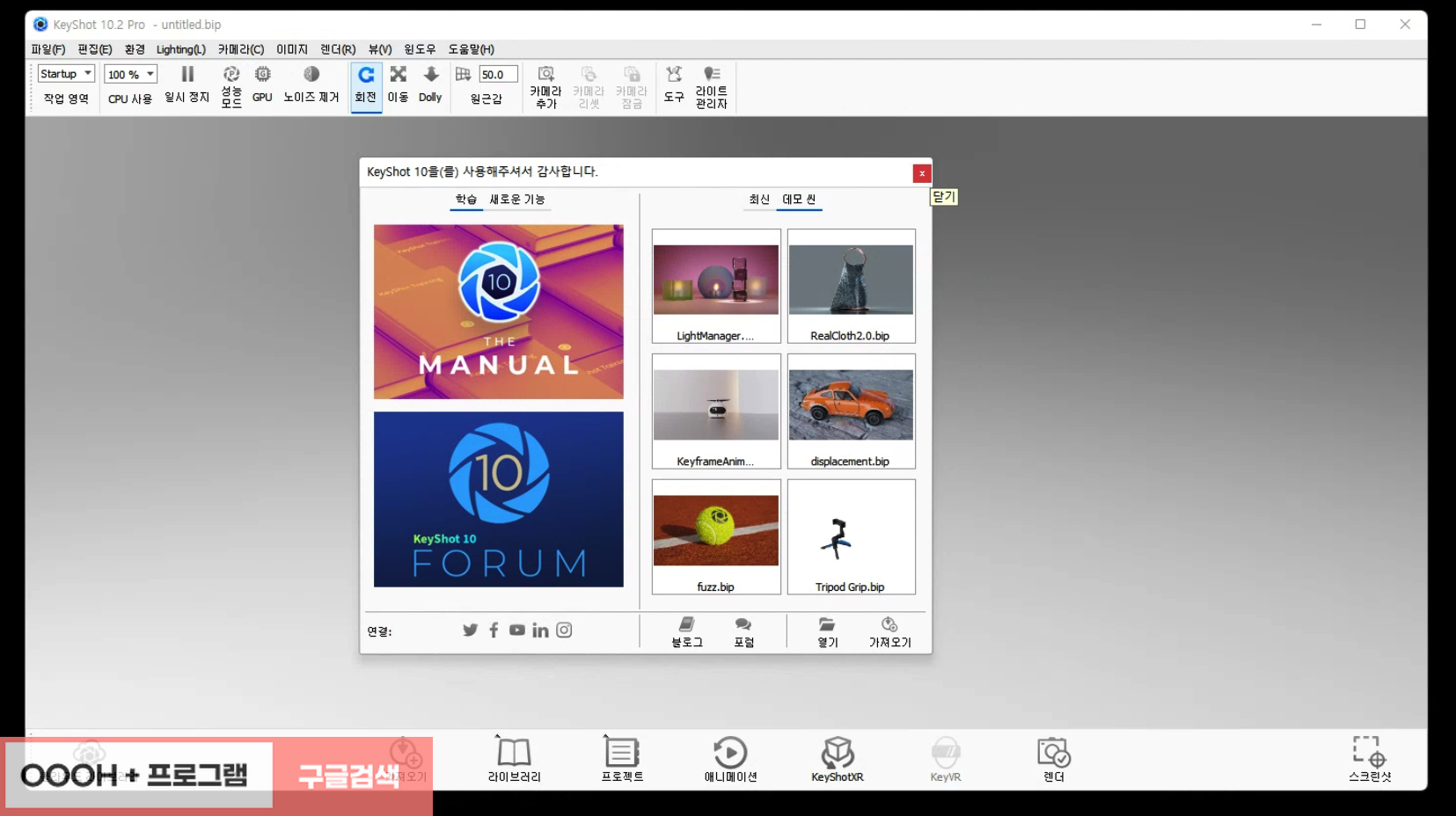Pause the real-time render
Viewport: 1456px width, 816px height.
coord(187,84)
